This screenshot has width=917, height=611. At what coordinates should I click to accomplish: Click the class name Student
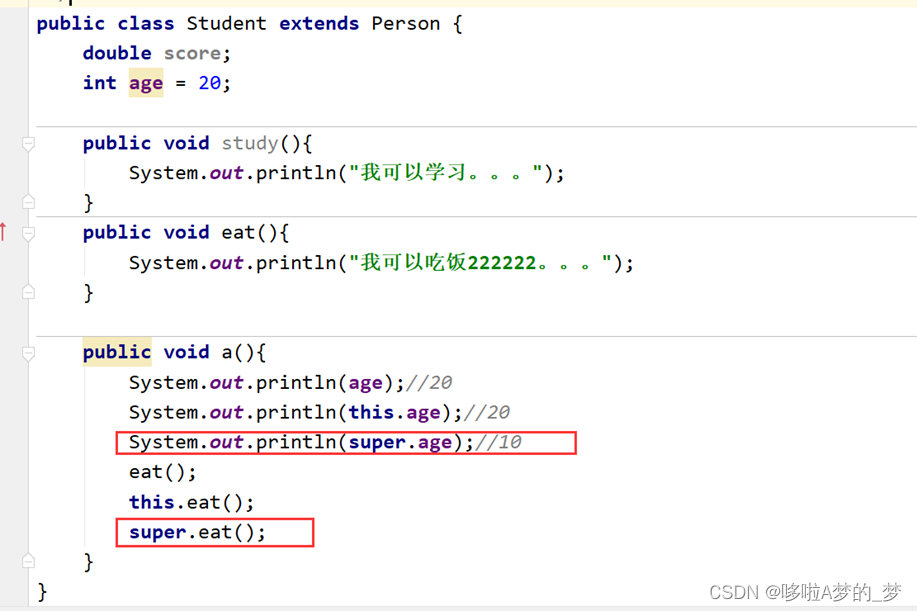coord(226,23)
